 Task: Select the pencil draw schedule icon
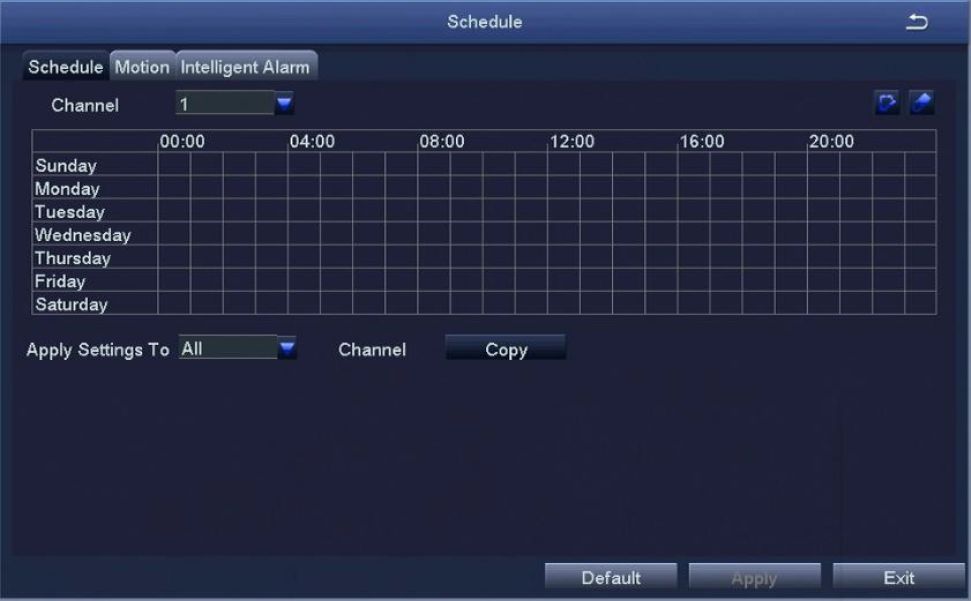click(886, 103)
